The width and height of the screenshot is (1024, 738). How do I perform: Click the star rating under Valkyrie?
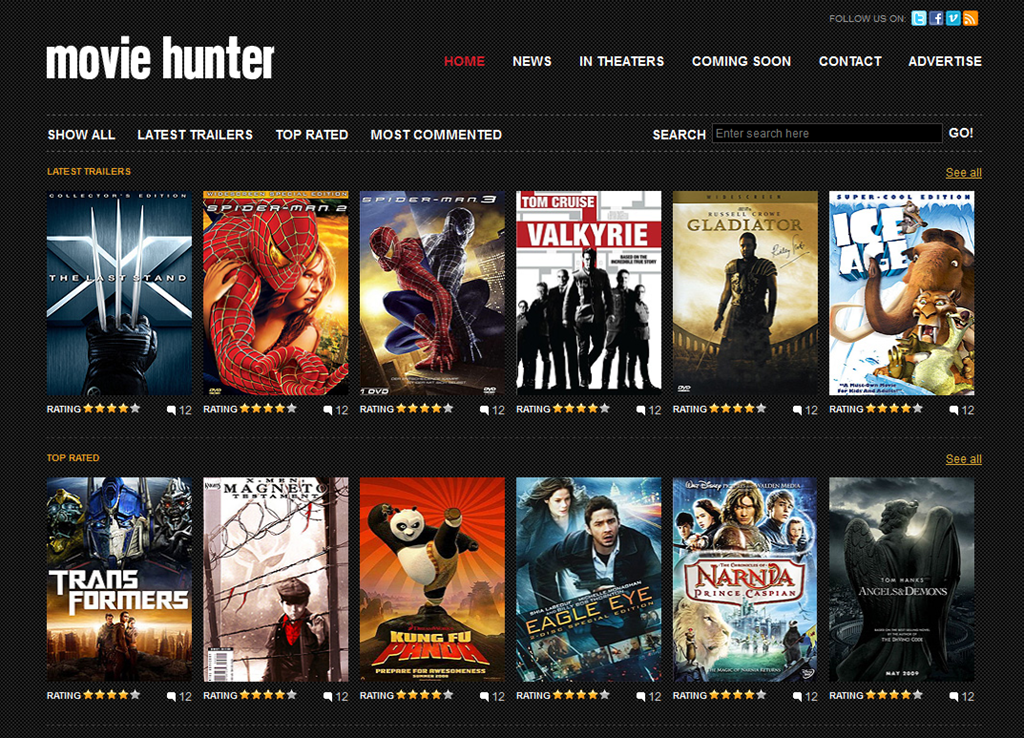click(581, 409)
